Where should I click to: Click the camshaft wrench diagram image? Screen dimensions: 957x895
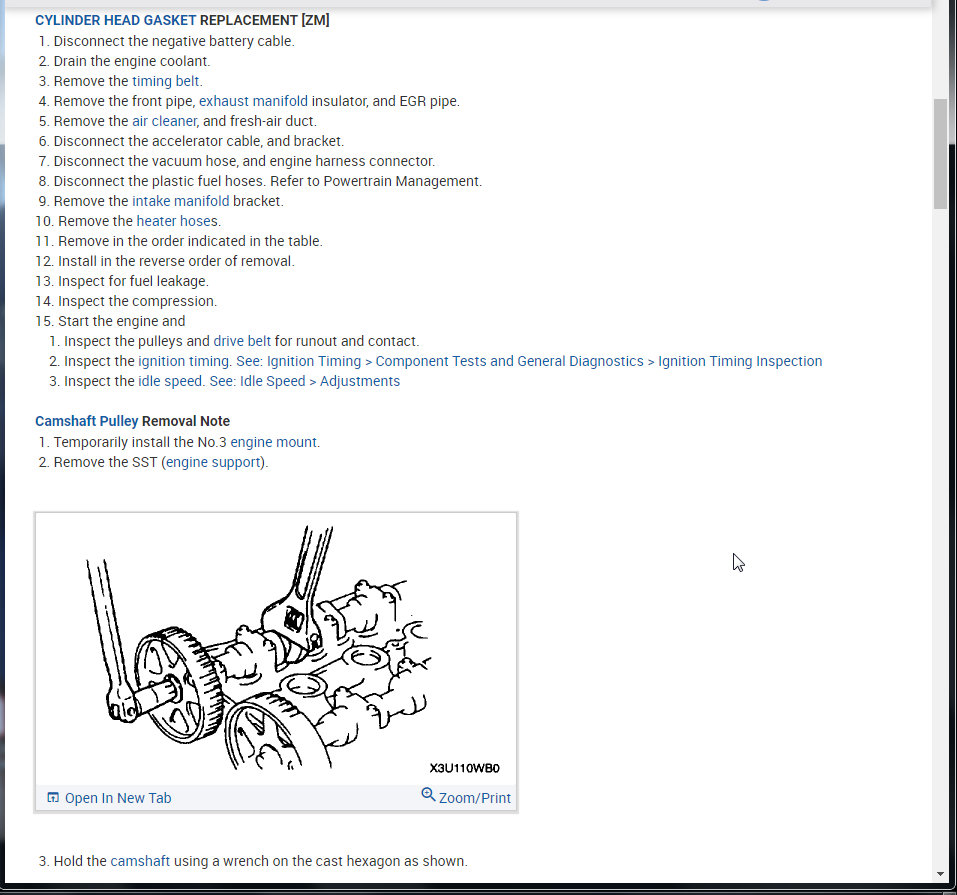point(276,649)
